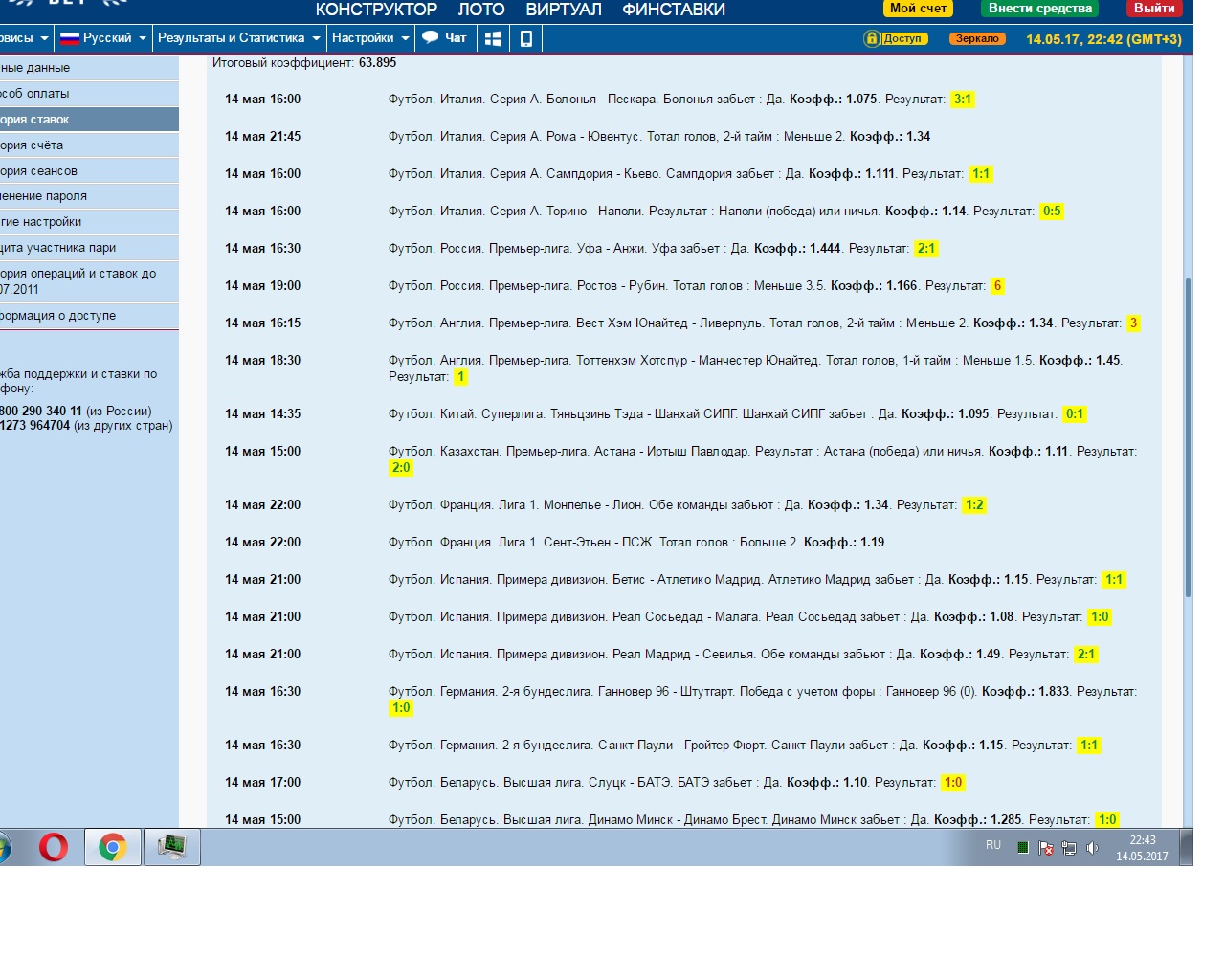This screenshot has width=1225, height=980.
Task: Open the история счёта sidebar item
Action: pyautogui.click(x=89, y=145)
